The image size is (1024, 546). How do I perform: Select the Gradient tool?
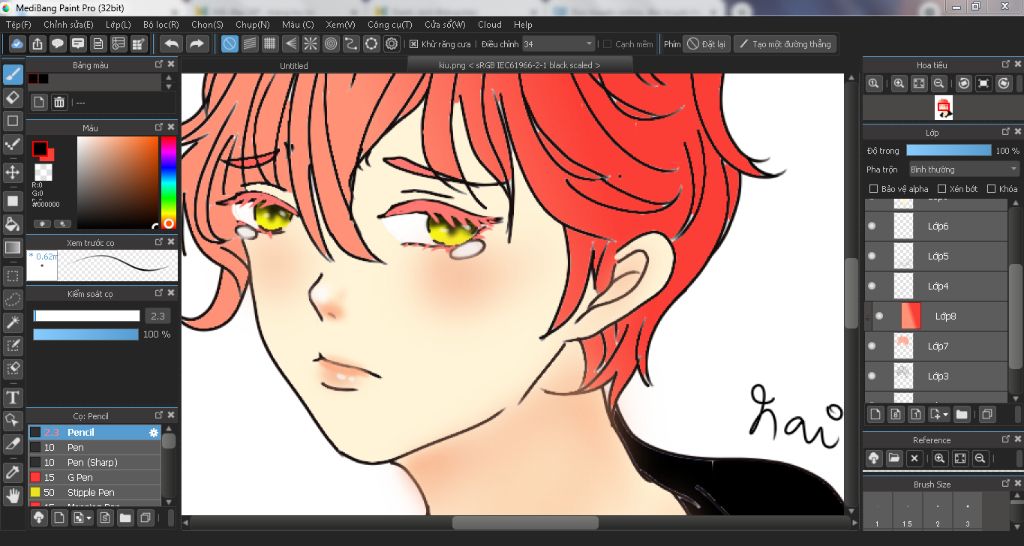[x=12, y=248]
